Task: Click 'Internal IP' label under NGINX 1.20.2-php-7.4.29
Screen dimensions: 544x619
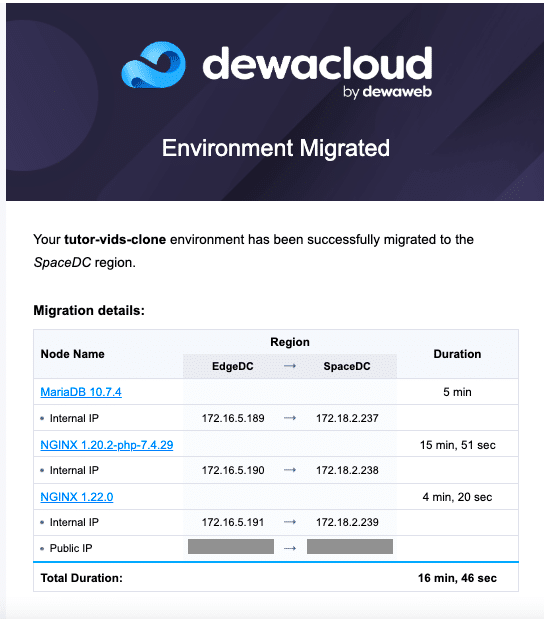Action: [74, 470]
